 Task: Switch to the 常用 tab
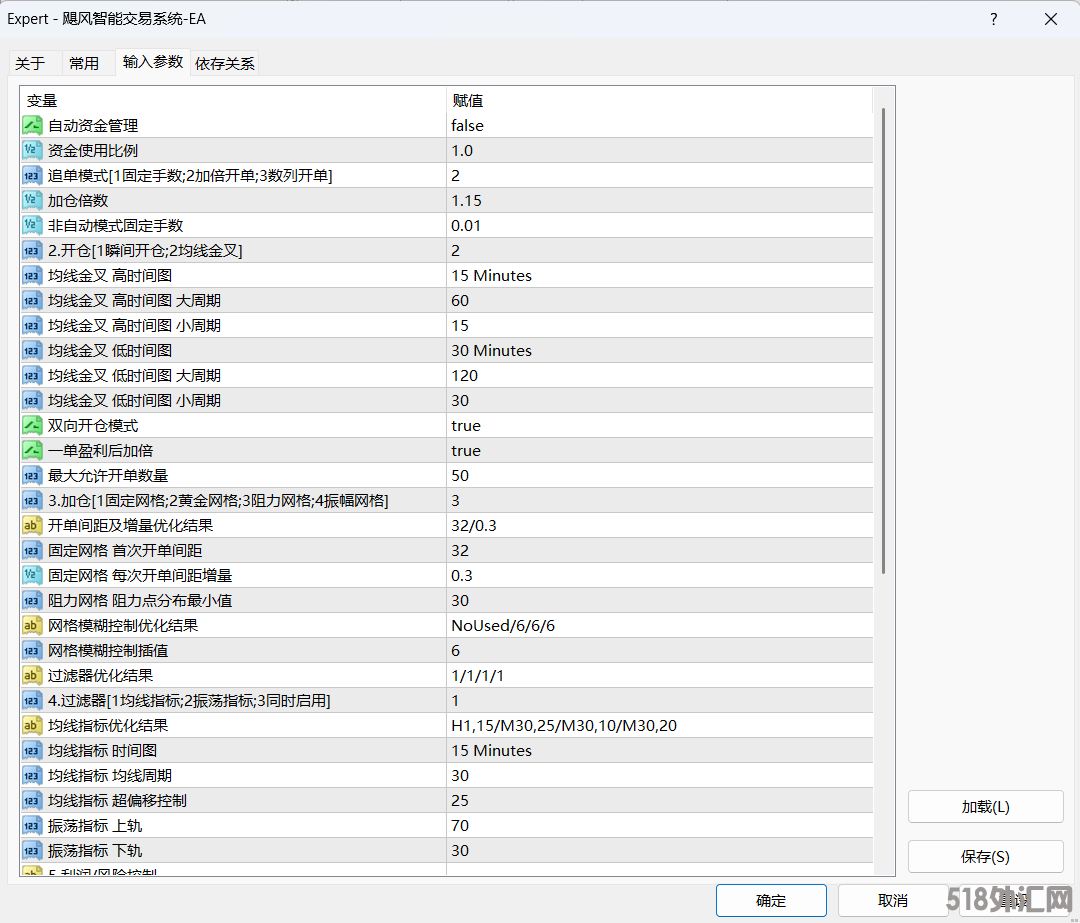tap(84, 64)
